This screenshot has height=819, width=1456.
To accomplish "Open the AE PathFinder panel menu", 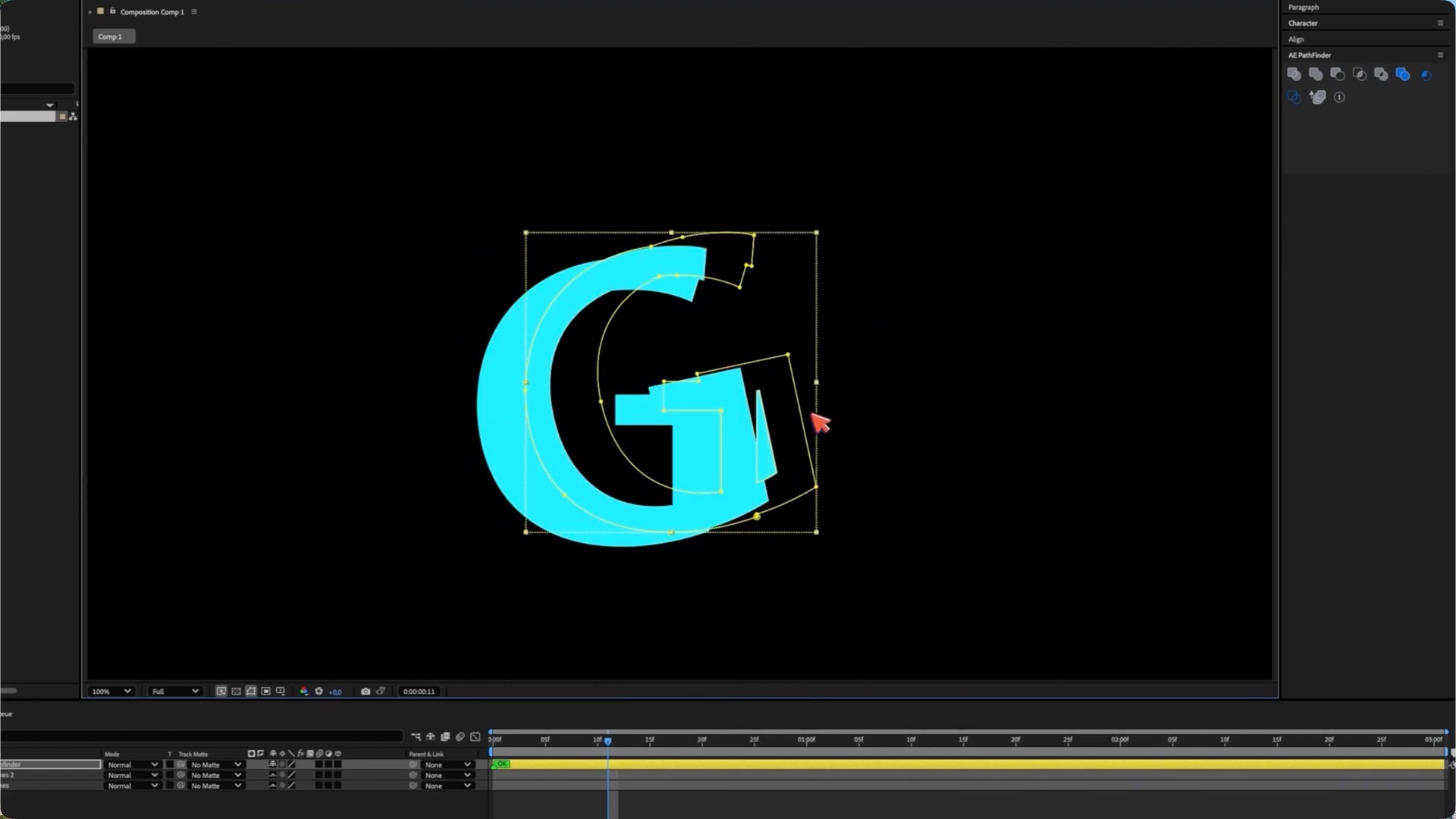I will [1440, 55].
